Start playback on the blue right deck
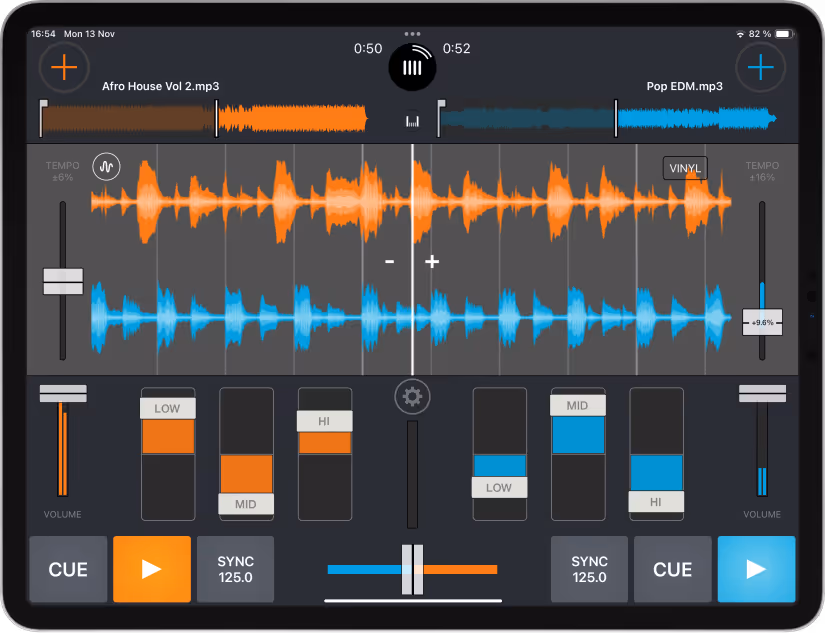This screenshot has width=825, height=633. pos(756,569)
